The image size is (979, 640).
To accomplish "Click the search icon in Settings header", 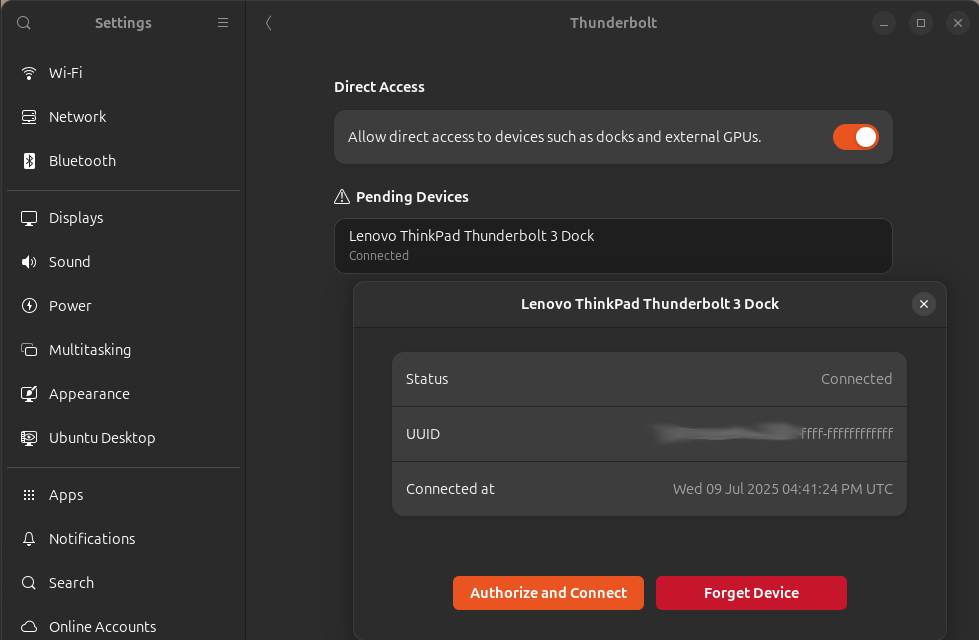I will [x=24, y=23].
